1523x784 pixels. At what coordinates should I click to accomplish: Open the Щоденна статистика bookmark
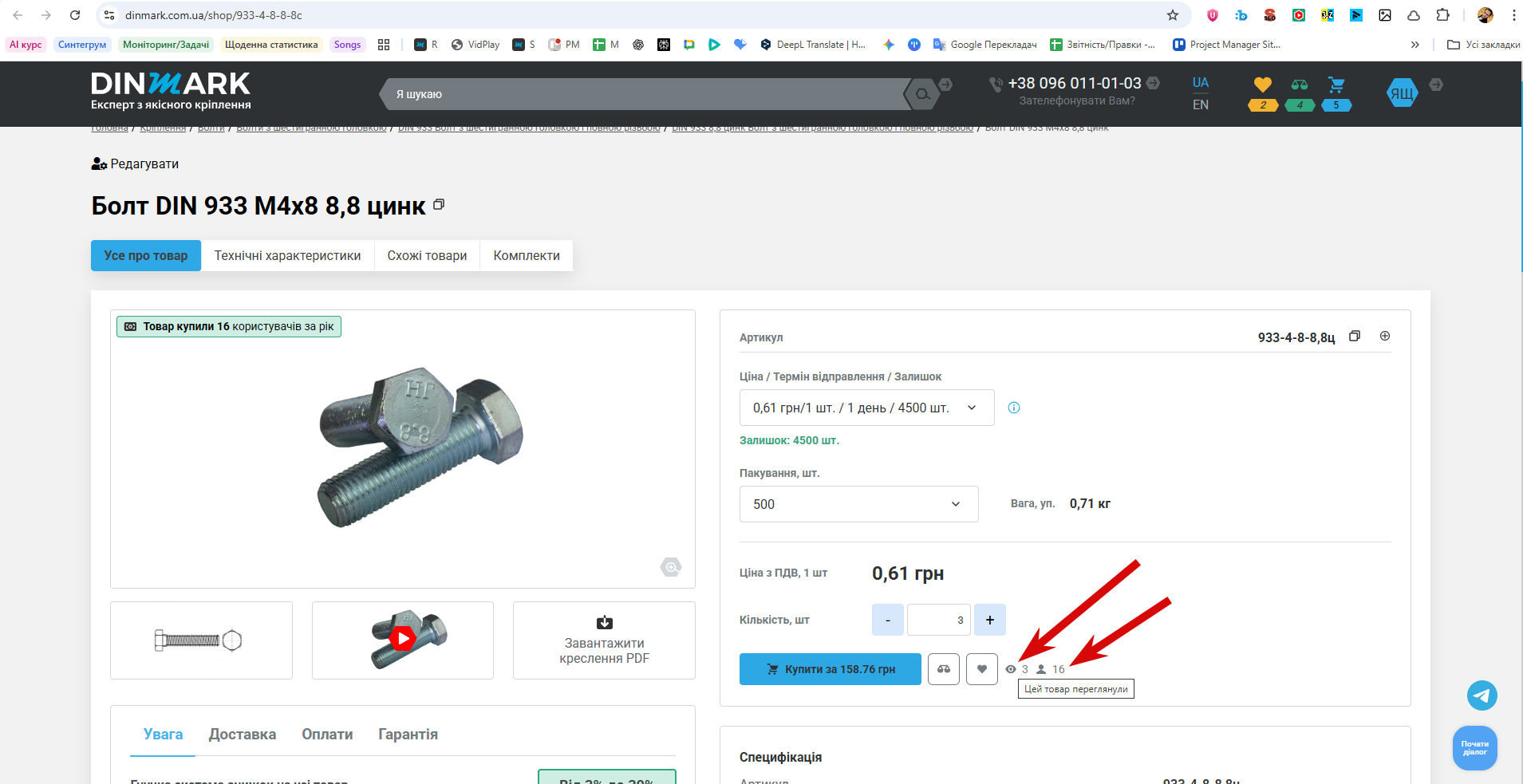tap(271, 45)
